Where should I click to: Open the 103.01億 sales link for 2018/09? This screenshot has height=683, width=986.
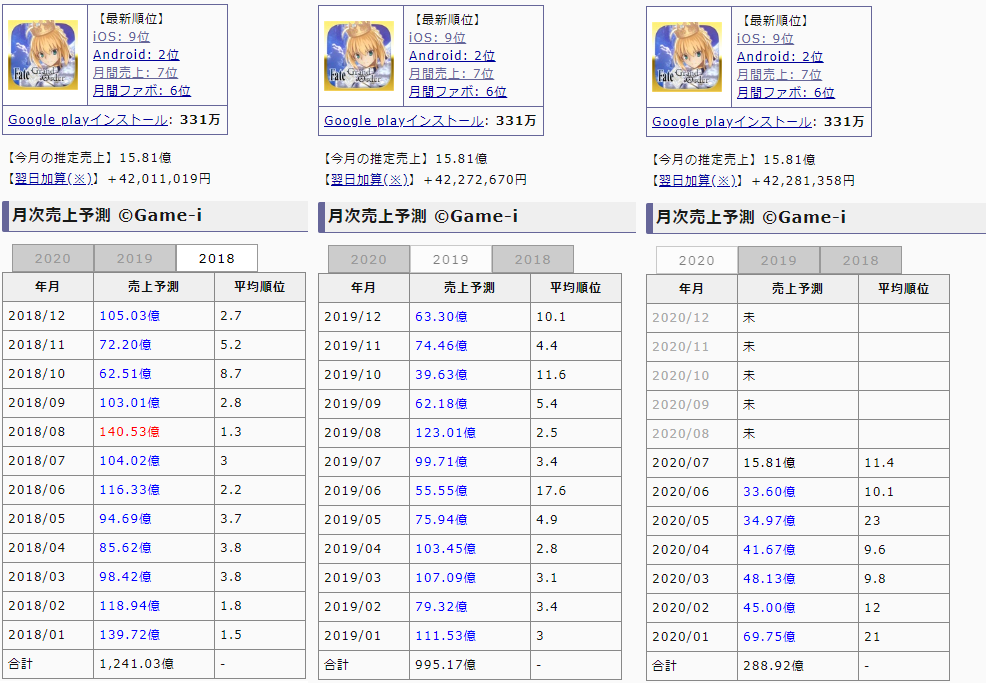(130, 403)
